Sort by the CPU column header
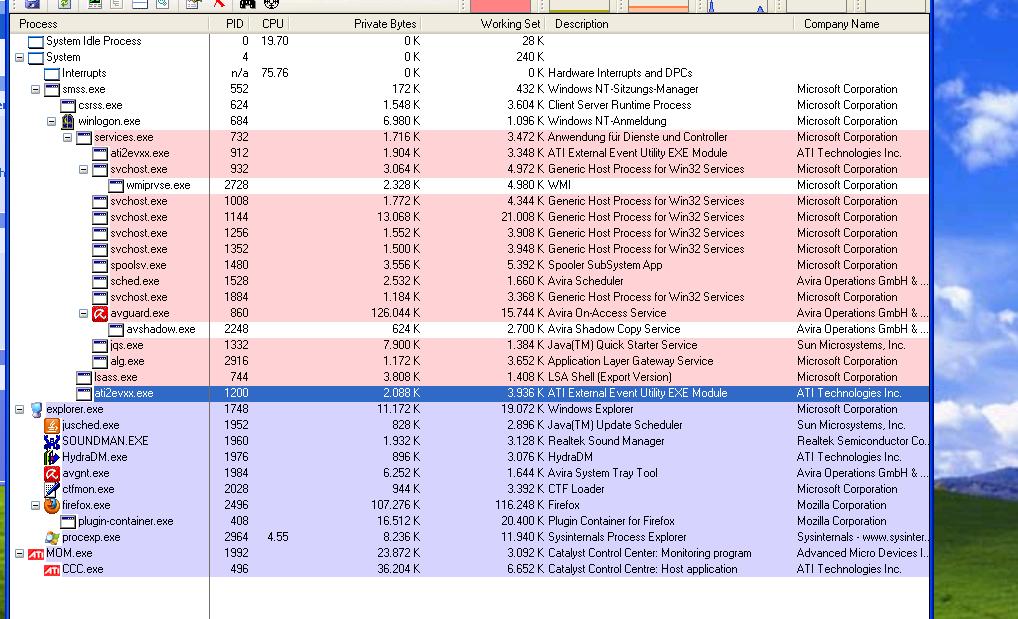 (x=270, y=24)
